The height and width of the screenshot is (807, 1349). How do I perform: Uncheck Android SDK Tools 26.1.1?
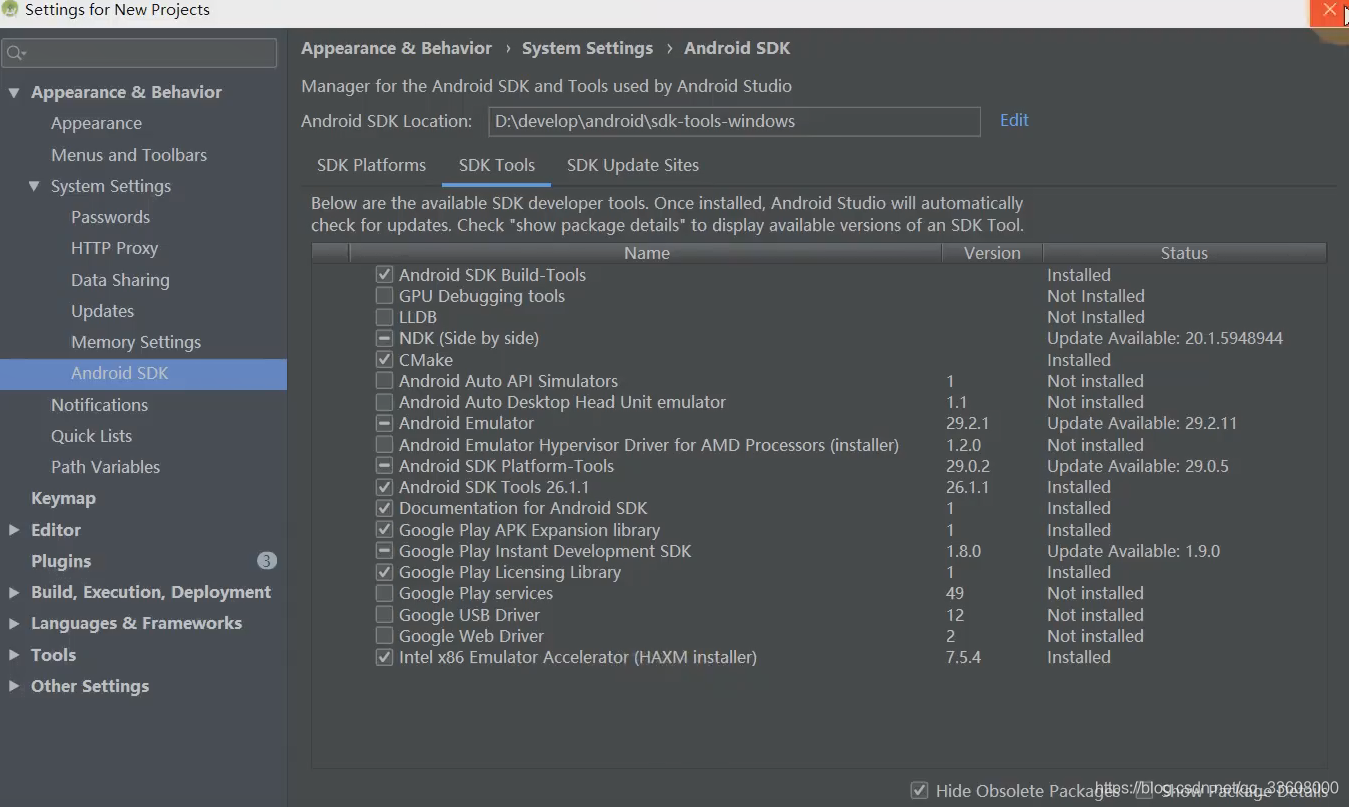pos(384,487)
